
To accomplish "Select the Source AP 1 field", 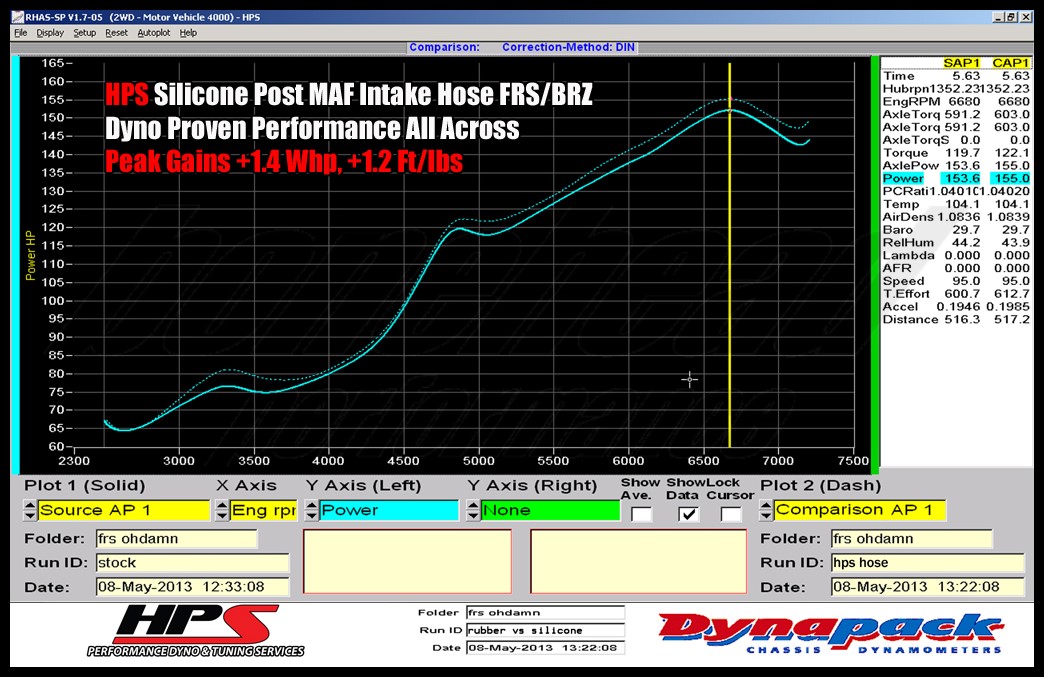I will 124,511.
